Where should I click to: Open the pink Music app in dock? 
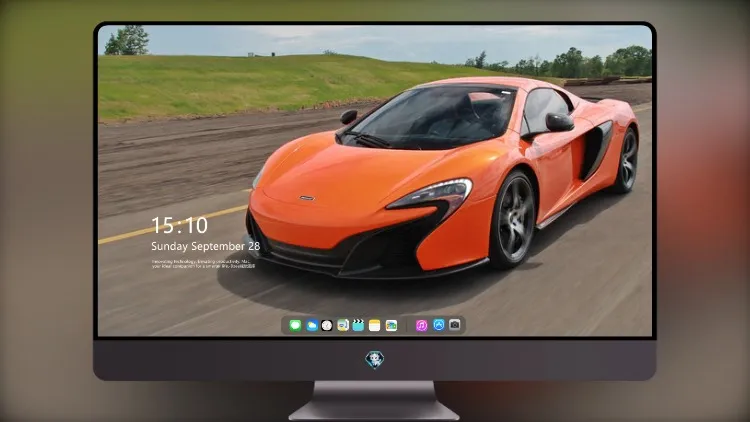tap(421, 326)
